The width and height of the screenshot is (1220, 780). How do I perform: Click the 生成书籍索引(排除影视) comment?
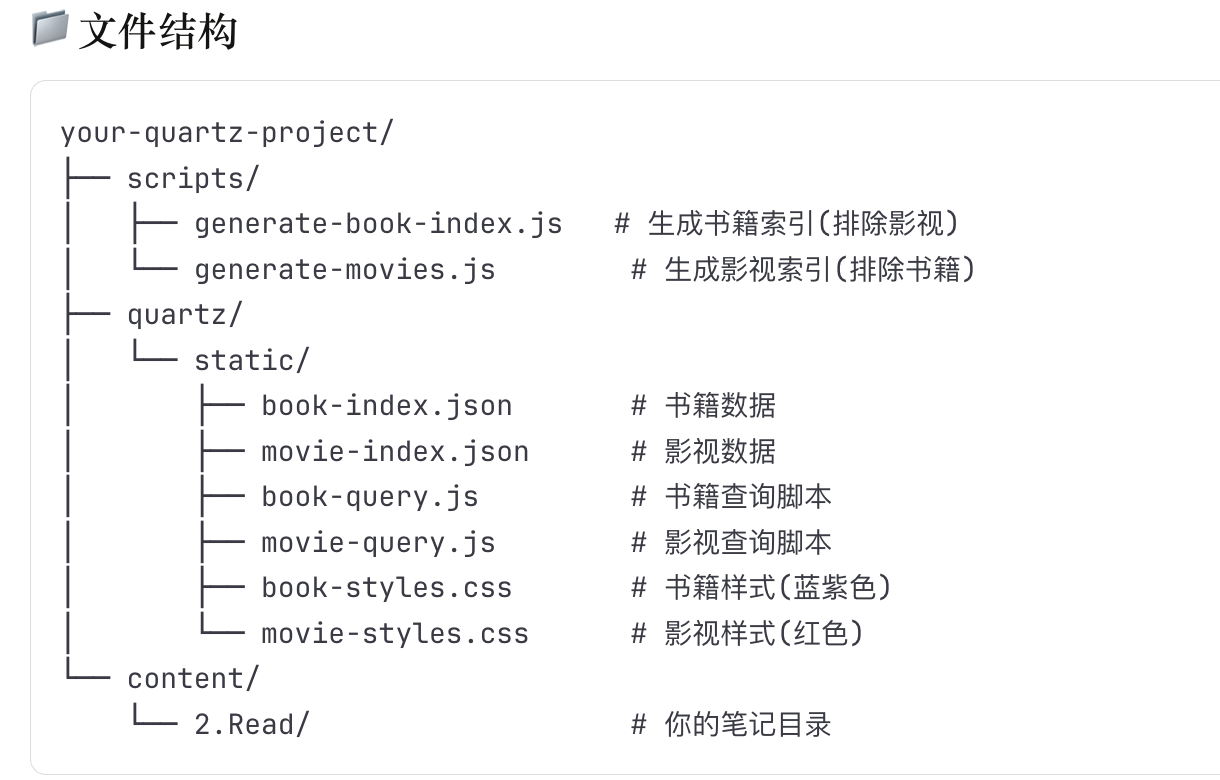coord(795,224)
